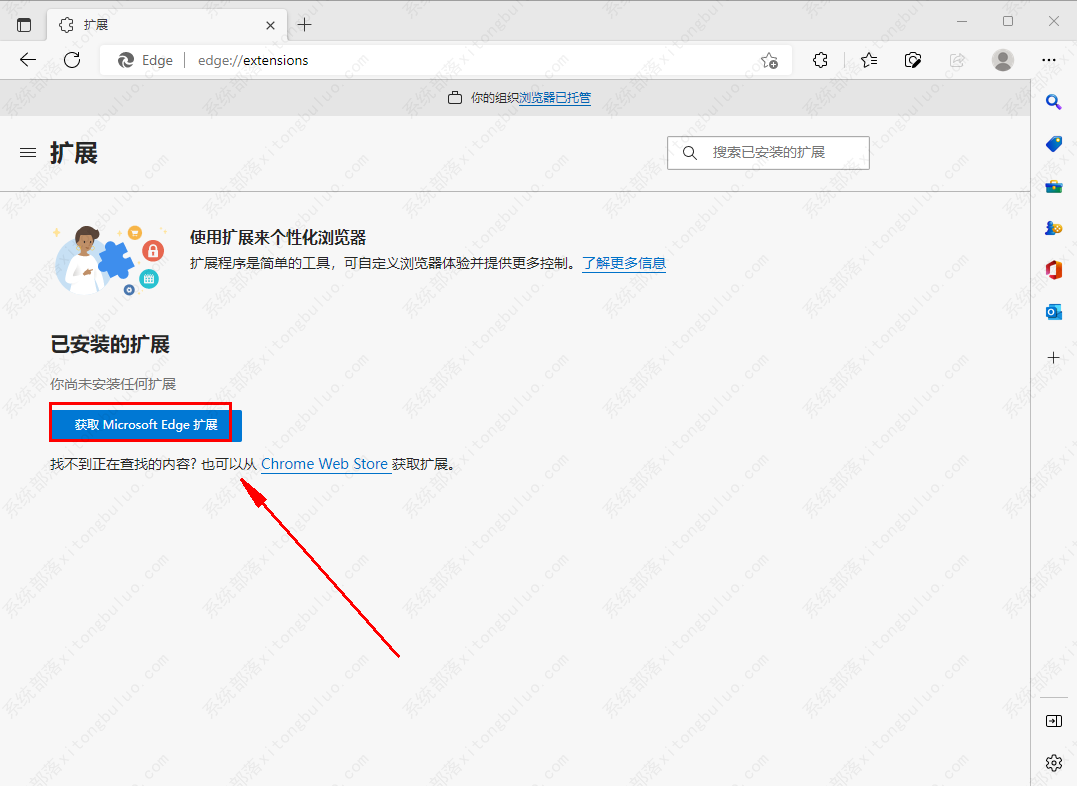Viewport: 1077px width, 786px height.
Task: Open the Share icon in toolbar
Action: pyautogui.click(x=956, y=60)
